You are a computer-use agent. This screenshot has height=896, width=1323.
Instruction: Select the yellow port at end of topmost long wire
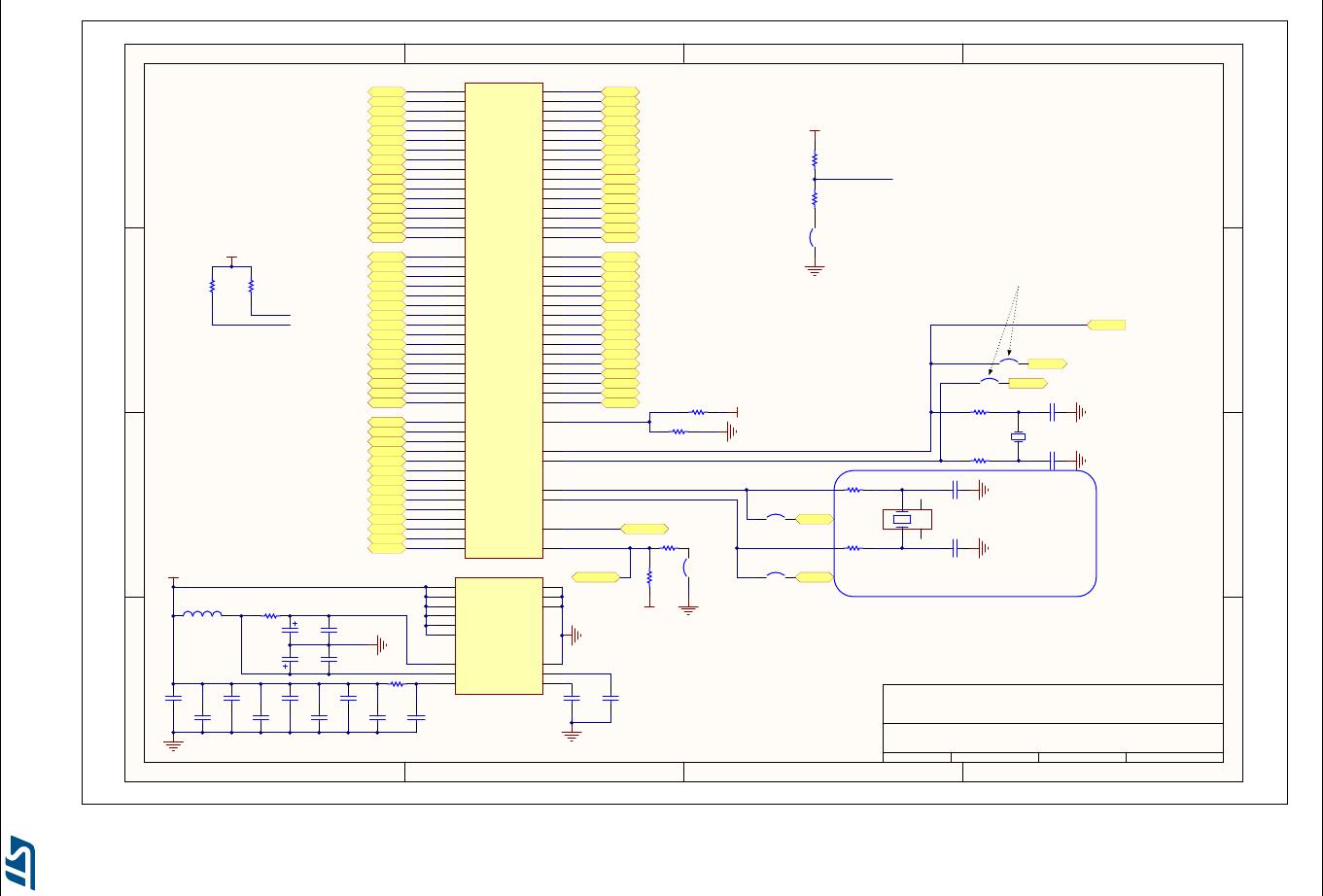[x=1106, y=325]
